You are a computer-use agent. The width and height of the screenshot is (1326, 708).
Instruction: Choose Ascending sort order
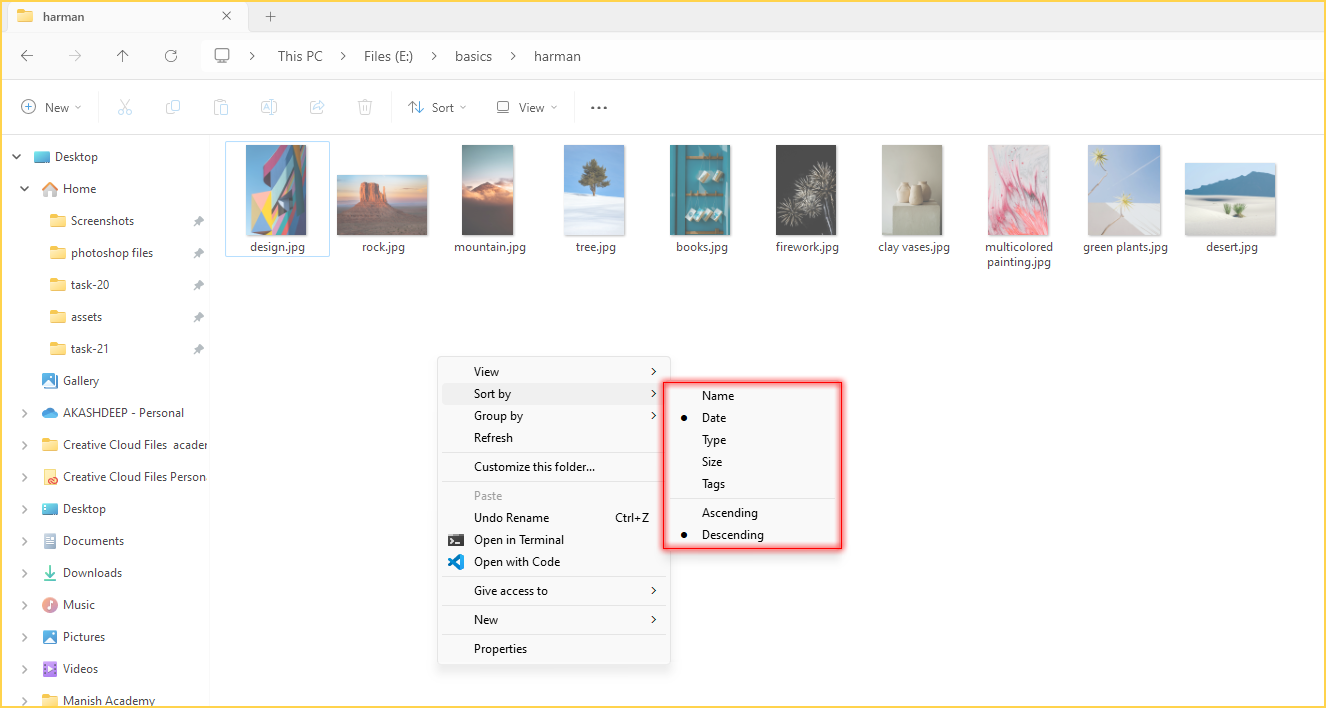pos(729,513)
